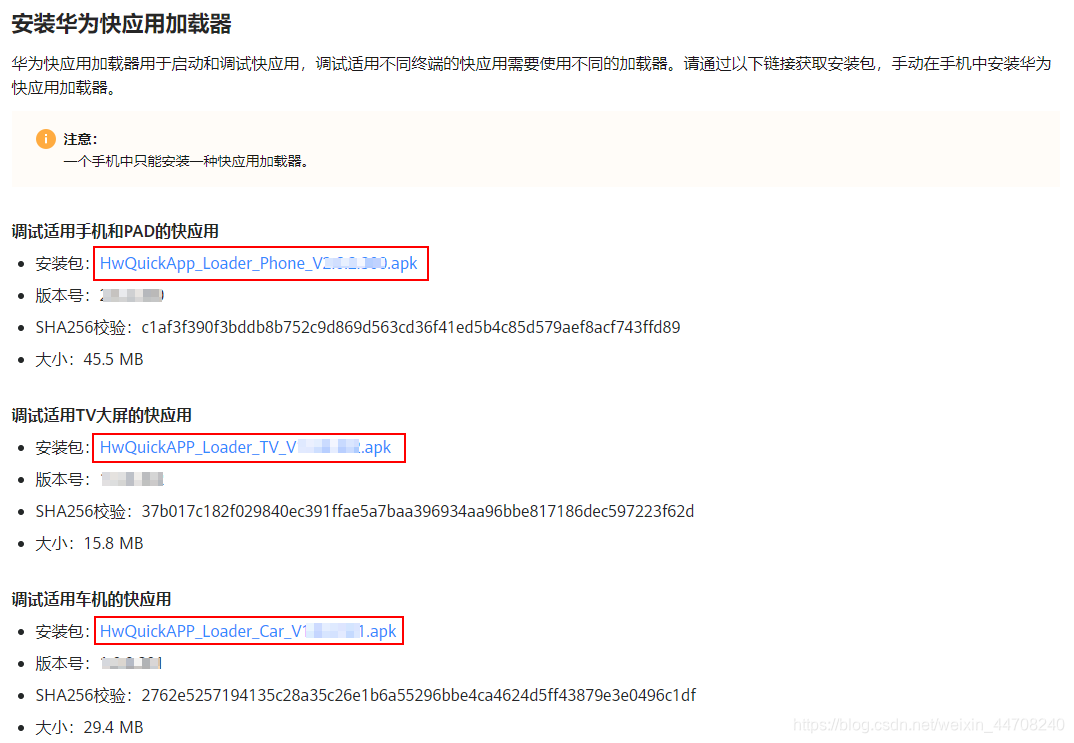Click the heading 调试适用车机的快应用
The width and height of the screenshot is (1074, 743).
click(x=91, y=600)
